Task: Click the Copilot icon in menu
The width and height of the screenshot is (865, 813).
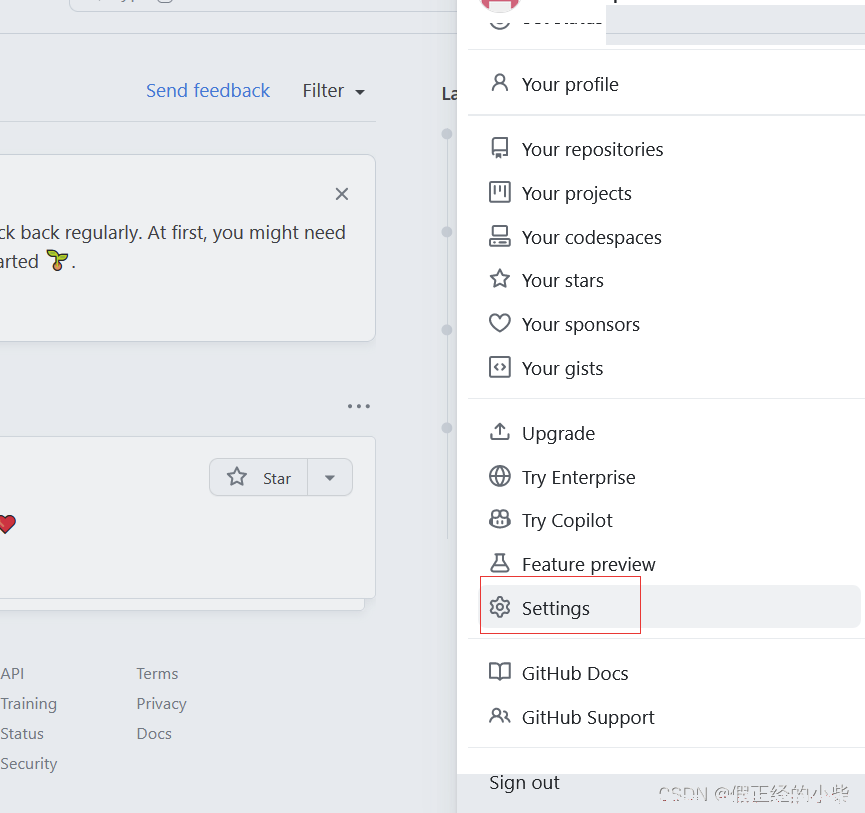Action: 499,520
